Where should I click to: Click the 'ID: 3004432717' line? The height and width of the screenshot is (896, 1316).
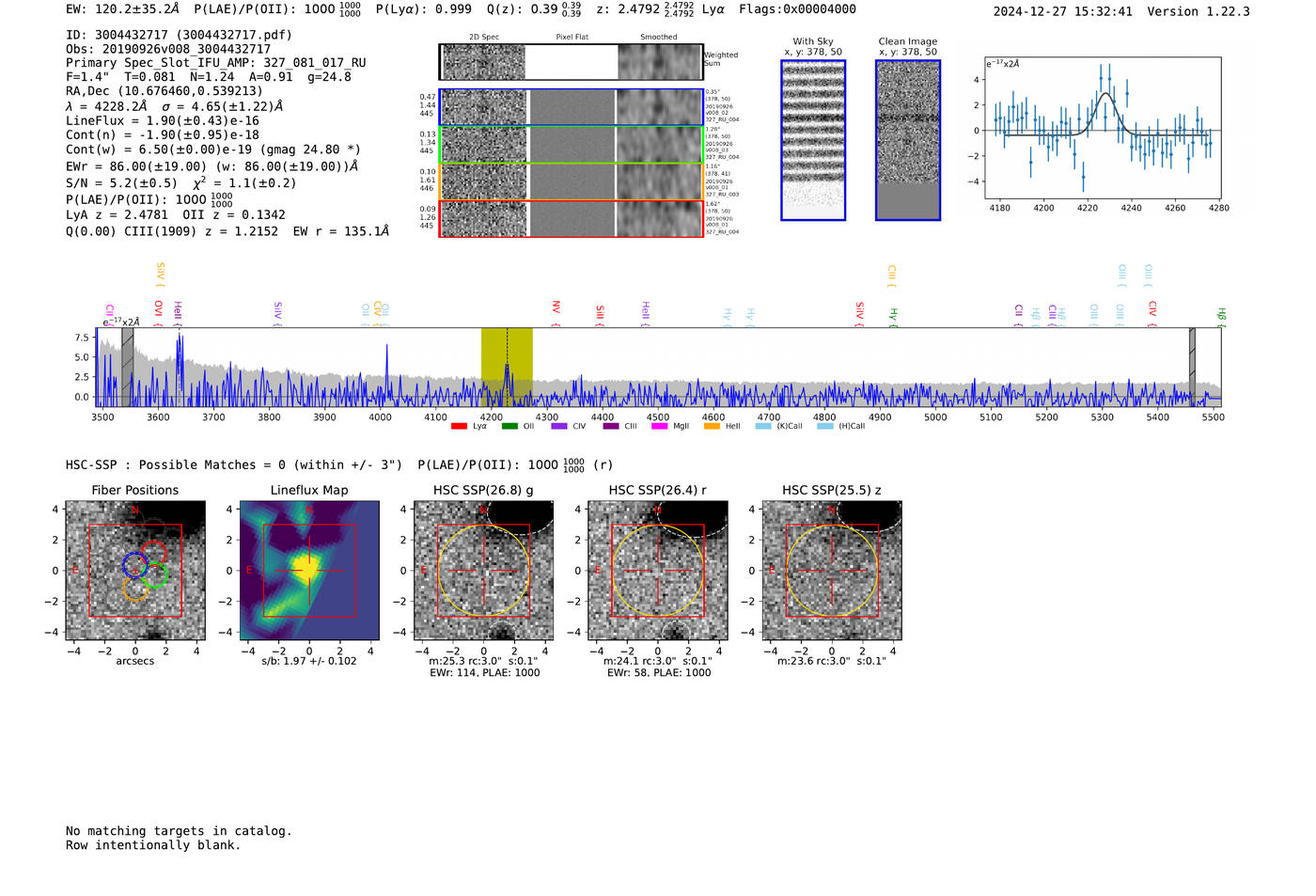tap(179, 35)
